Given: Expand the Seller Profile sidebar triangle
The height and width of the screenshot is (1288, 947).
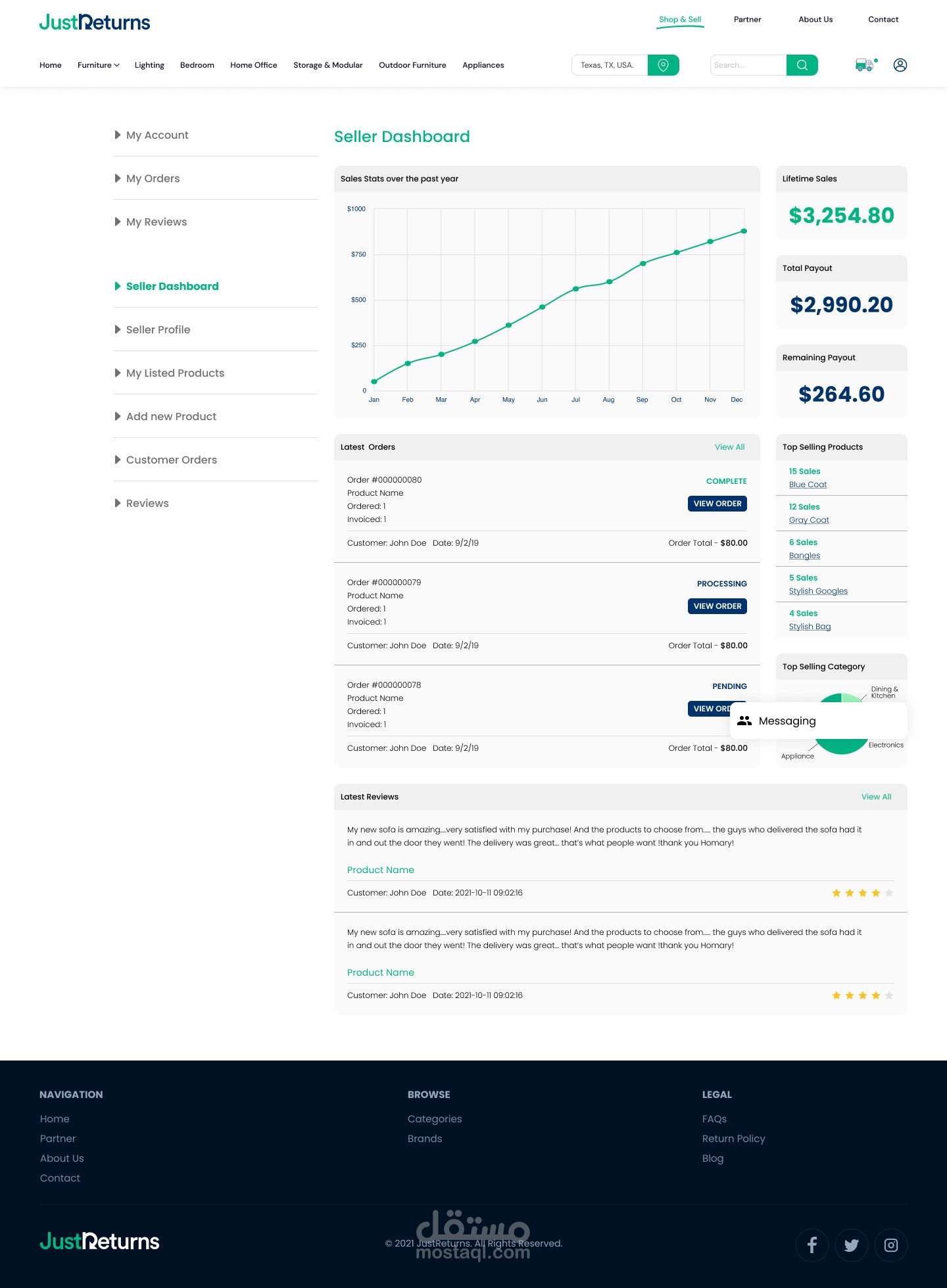Looking at the screenshot, I should (x=118, y=329).
